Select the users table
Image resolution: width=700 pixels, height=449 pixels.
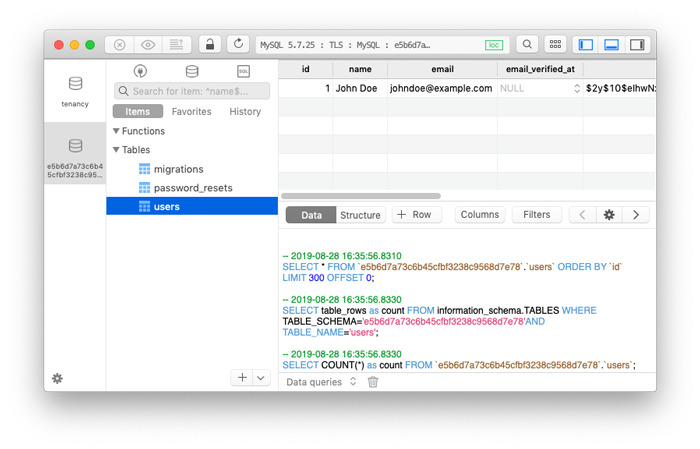click(x=192, y=206)
